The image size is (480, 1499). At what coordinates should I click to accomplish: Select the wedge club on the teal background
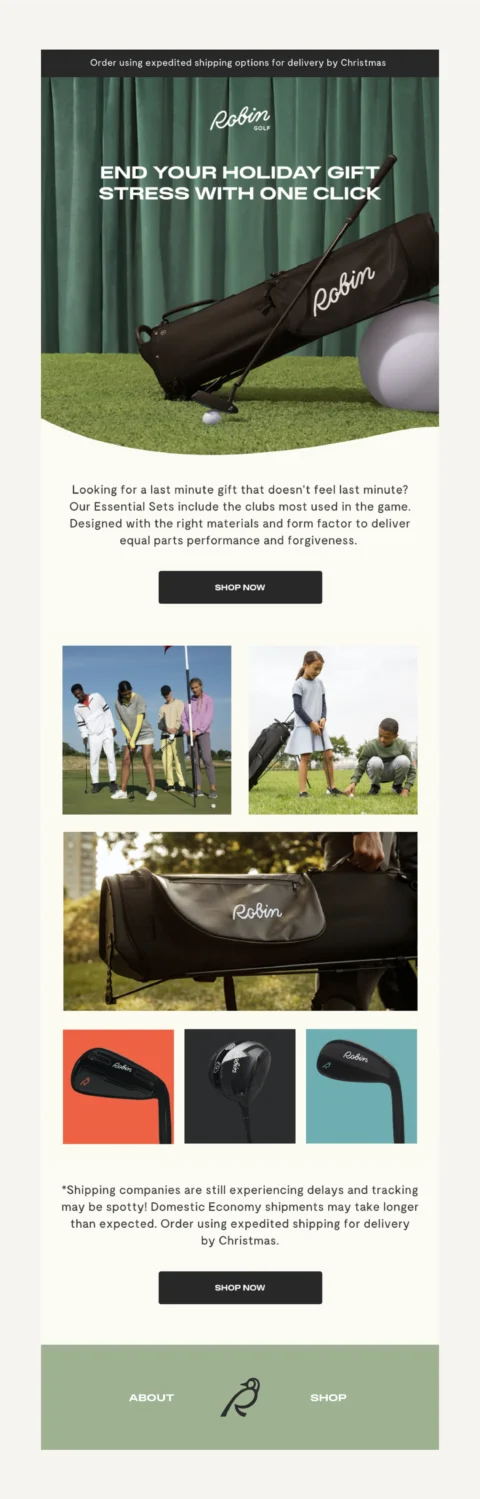[361, 1086]
